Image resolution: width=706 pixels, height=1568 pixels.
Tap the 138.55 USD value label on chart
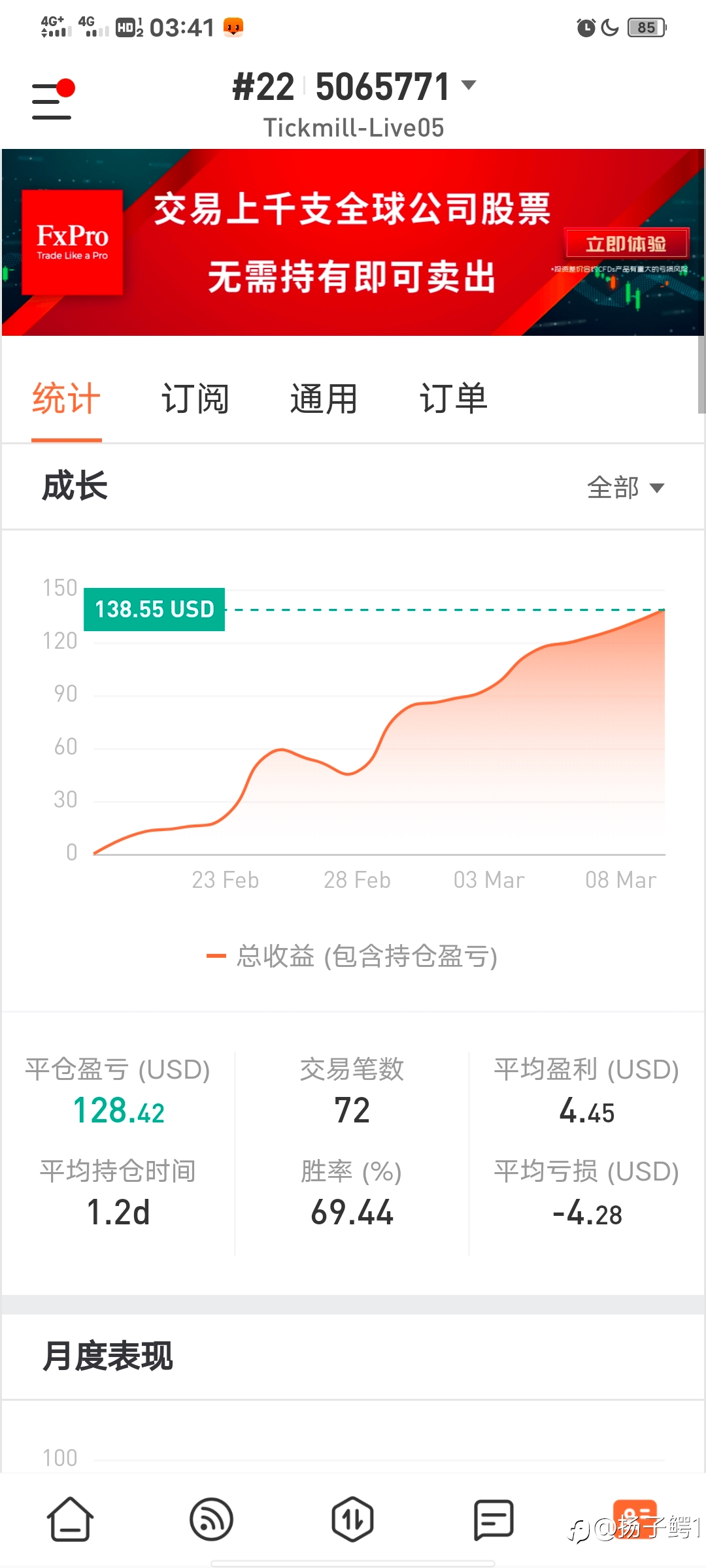point(154,610)
